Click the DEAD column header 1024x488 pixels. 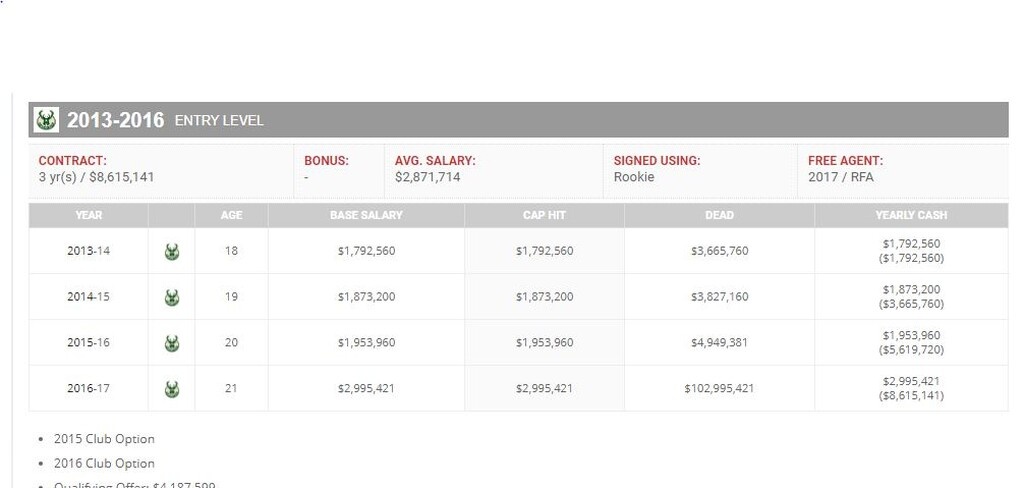[719, 215]
